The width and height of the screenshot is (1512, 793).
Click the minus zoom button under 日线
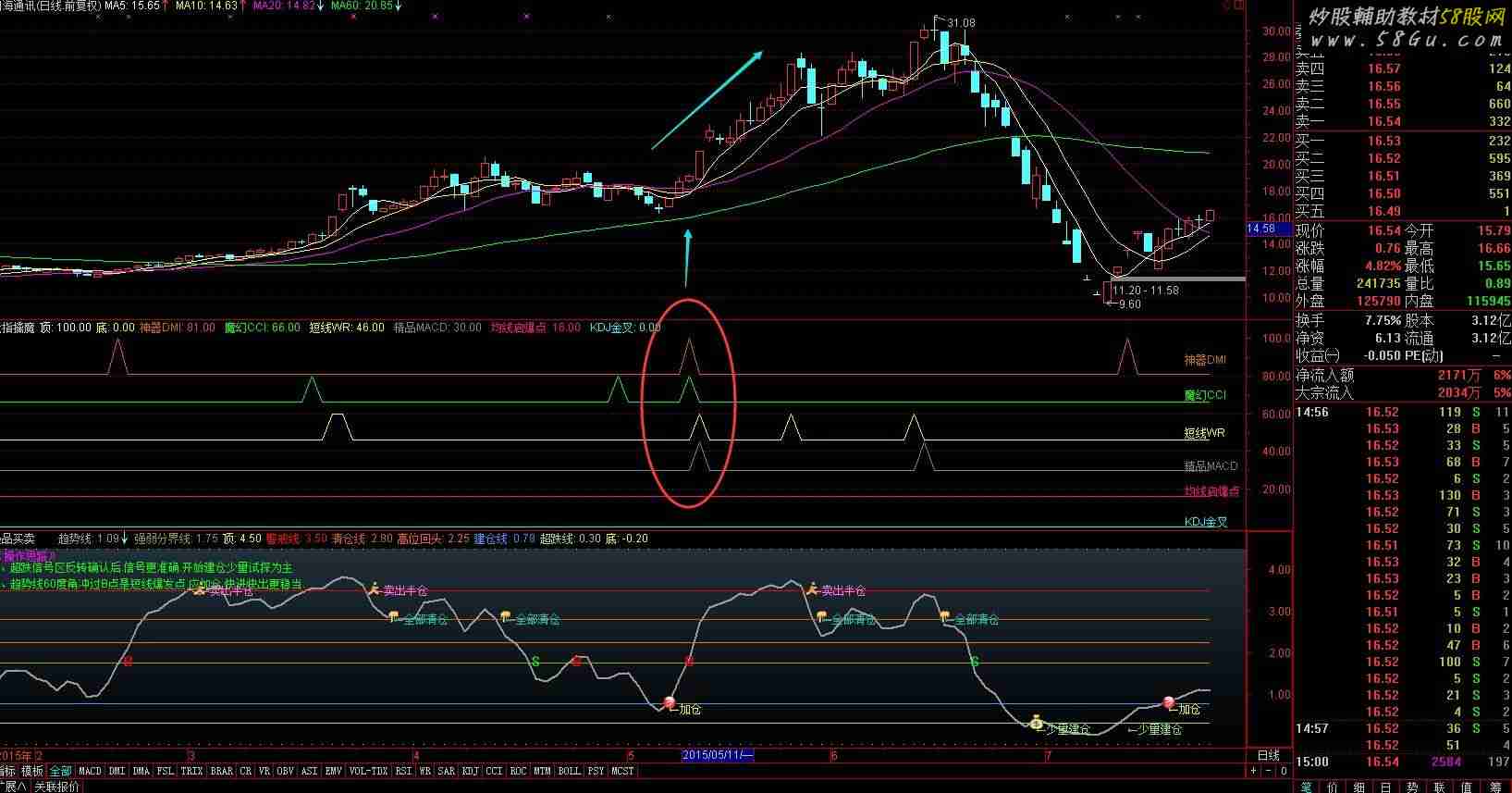(1269, 770)
